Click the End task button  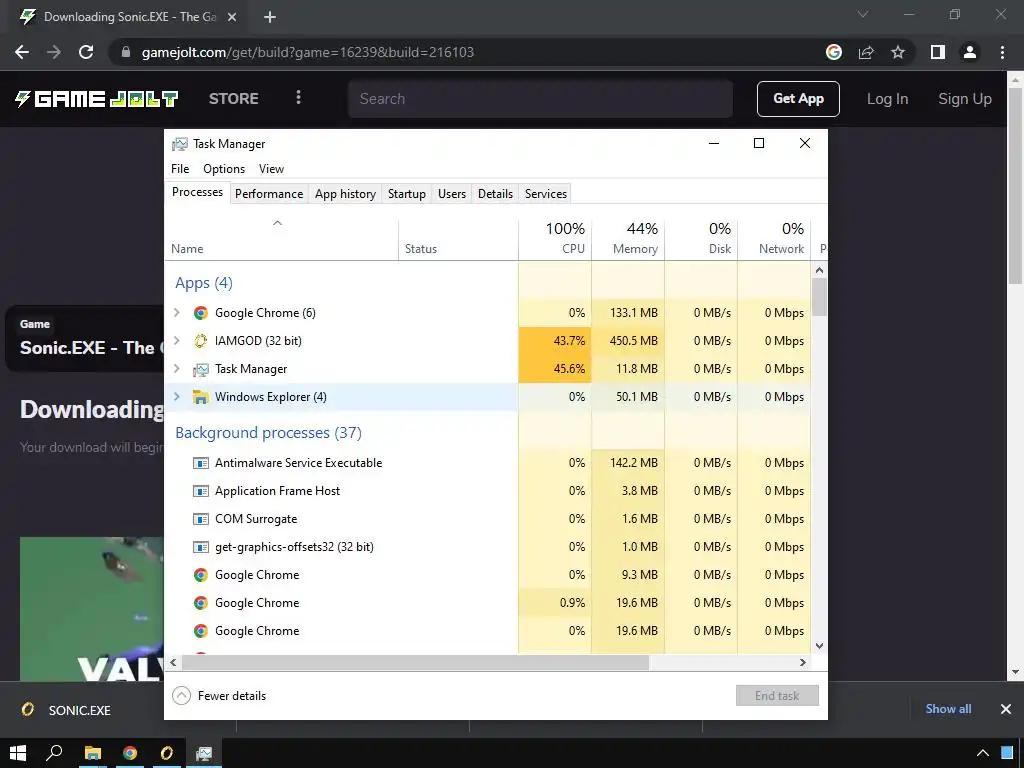tap(777, 696)
